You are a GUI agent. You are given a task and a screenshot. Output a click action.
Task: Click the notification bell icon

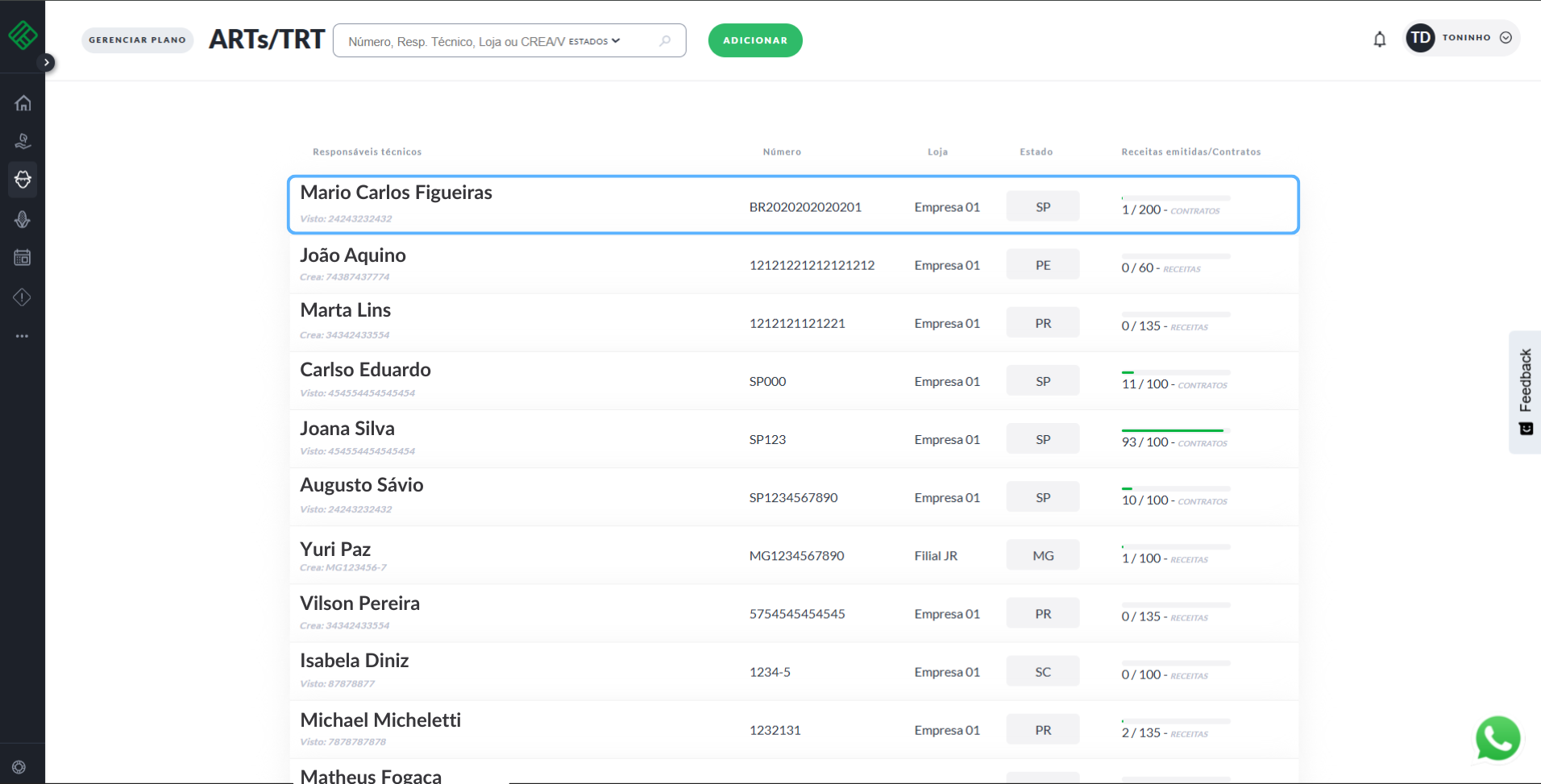click(x=1379, y=39)
